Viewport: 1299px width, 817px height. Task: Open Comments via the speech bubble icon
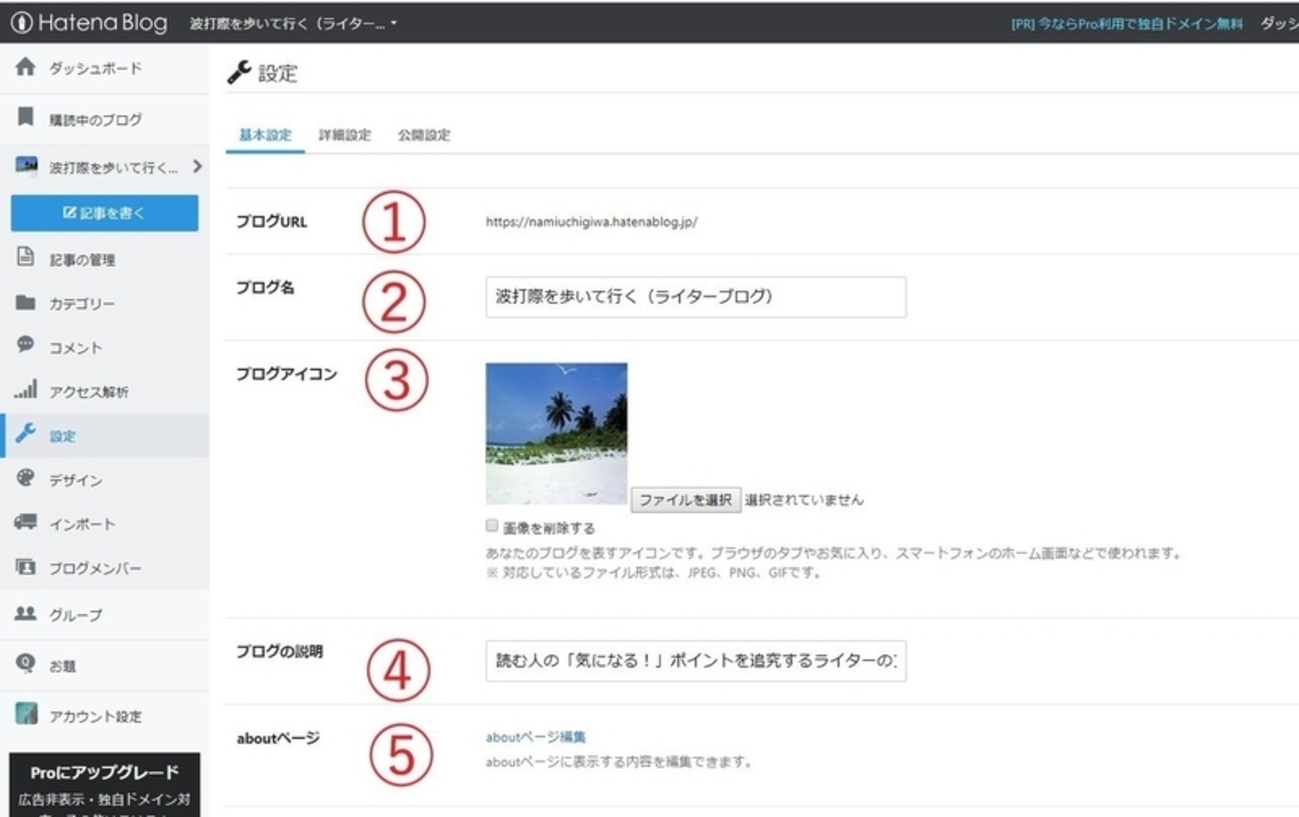26,346
